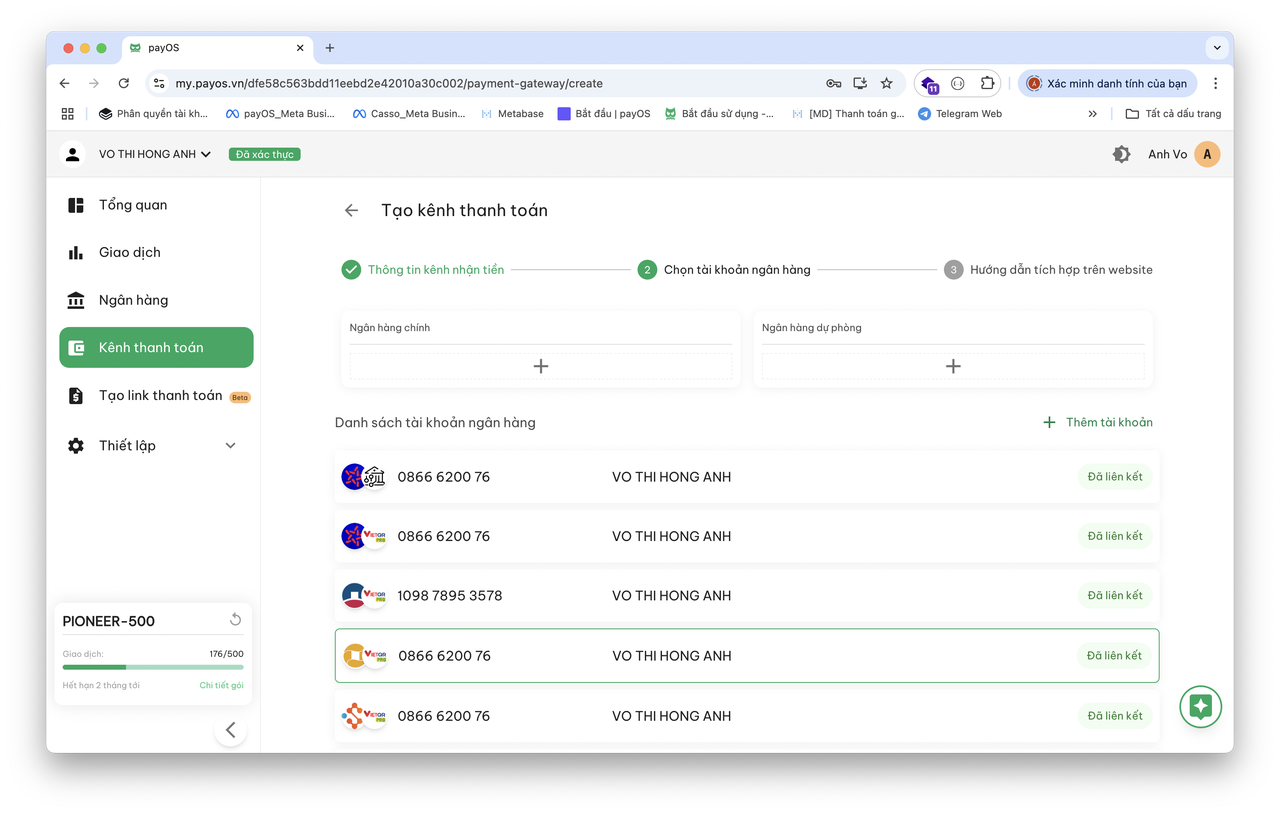Viewport: 1280px width, 814px height.
Task: Open the browser extensions puzzle icon
Action: 987,84
